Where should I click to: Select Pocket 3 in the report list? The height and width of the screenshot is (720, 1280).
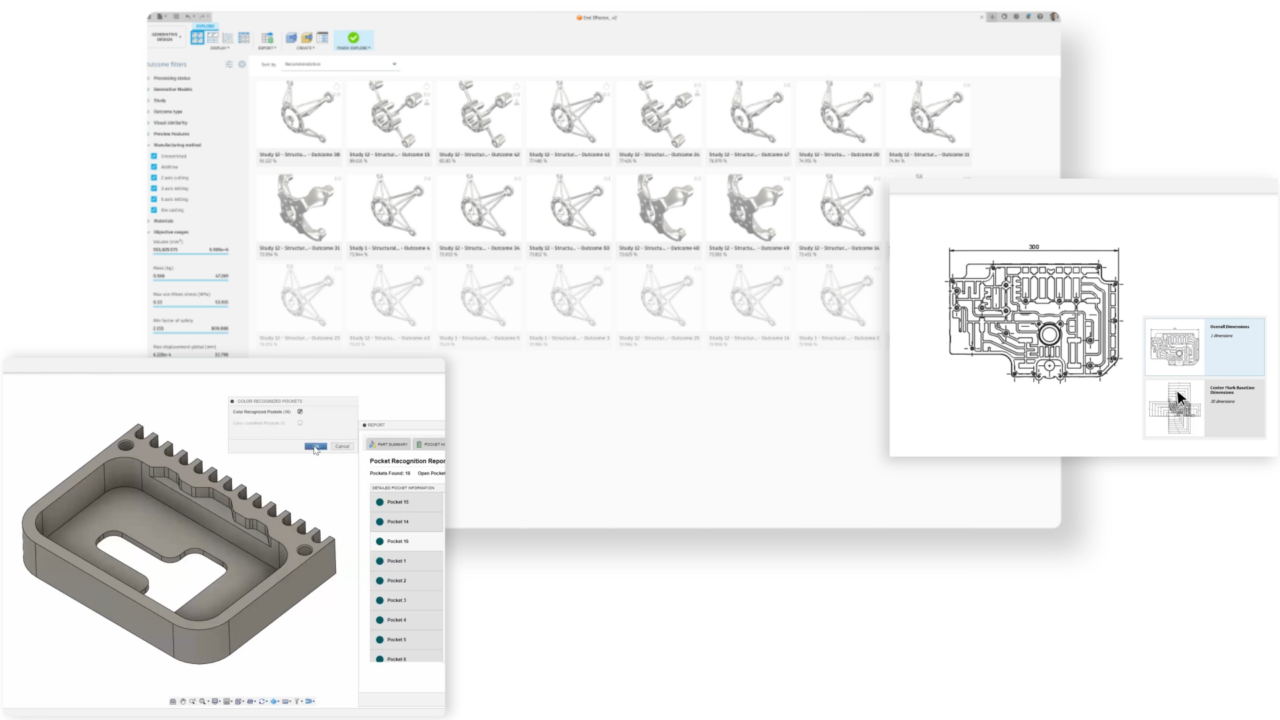[406, 600]
